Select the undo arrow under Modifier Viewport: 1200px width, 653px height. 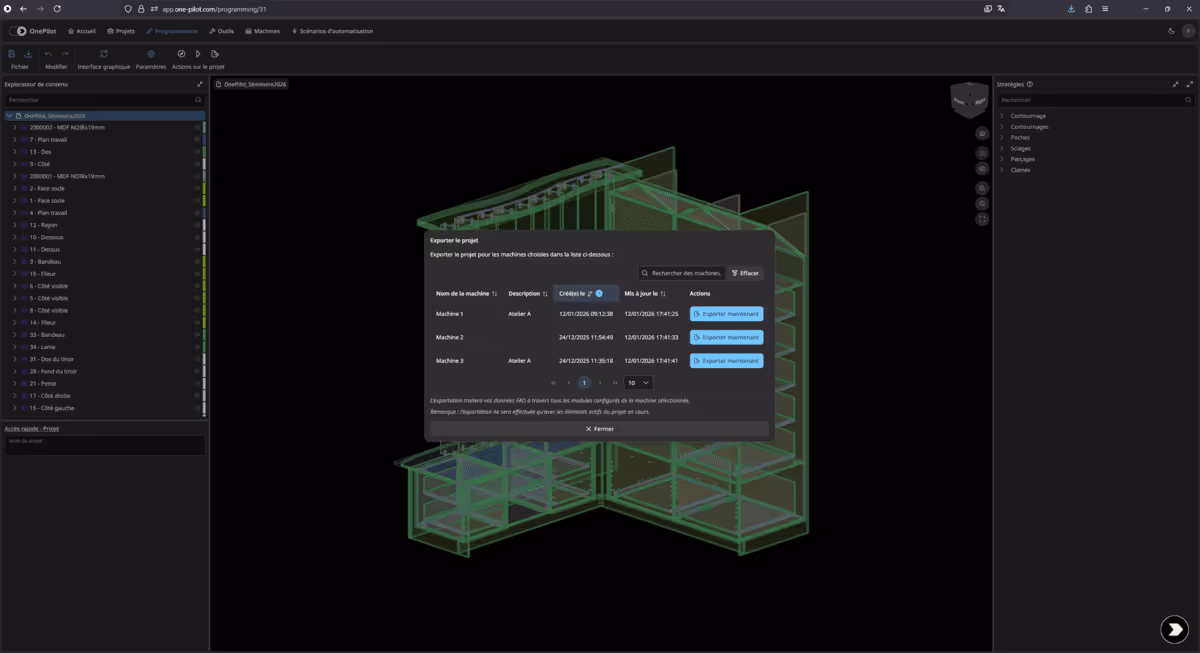point(48,53)
